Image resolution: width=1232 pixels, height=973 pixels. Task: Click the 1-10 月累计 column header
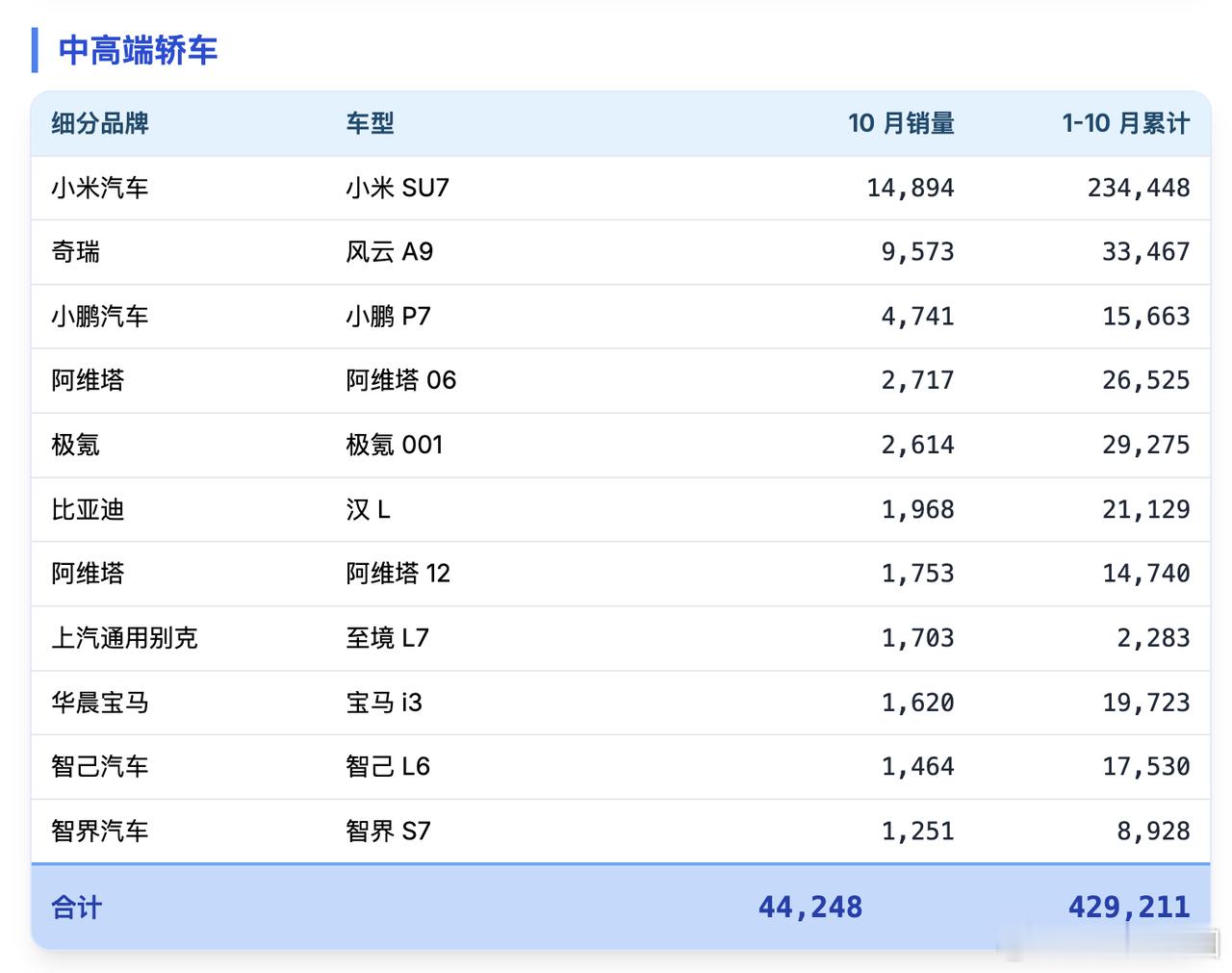pyautogui.click(x=1126, y=123)
